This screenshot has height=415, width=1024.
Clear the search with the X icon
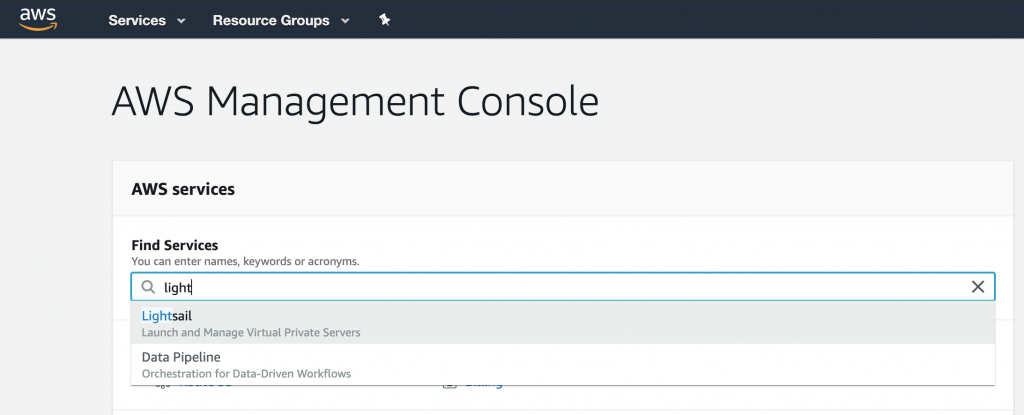978,287
